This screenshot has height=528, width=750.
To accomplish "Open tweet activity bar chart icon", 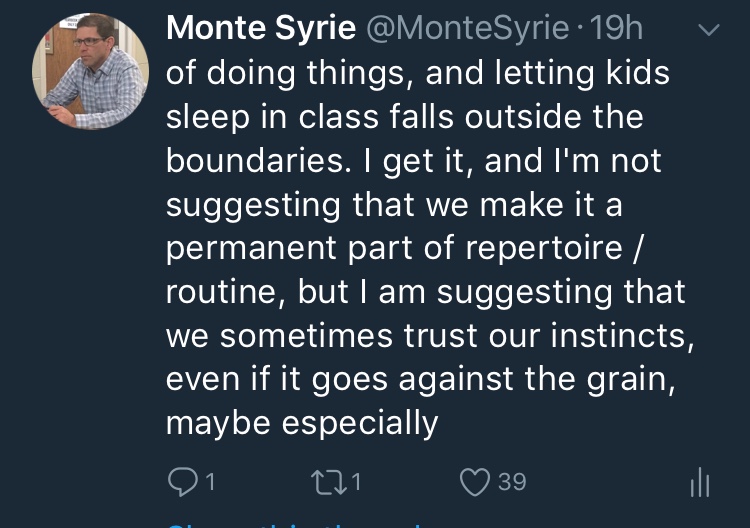I will pyautogui.click(x=700, y=484).
